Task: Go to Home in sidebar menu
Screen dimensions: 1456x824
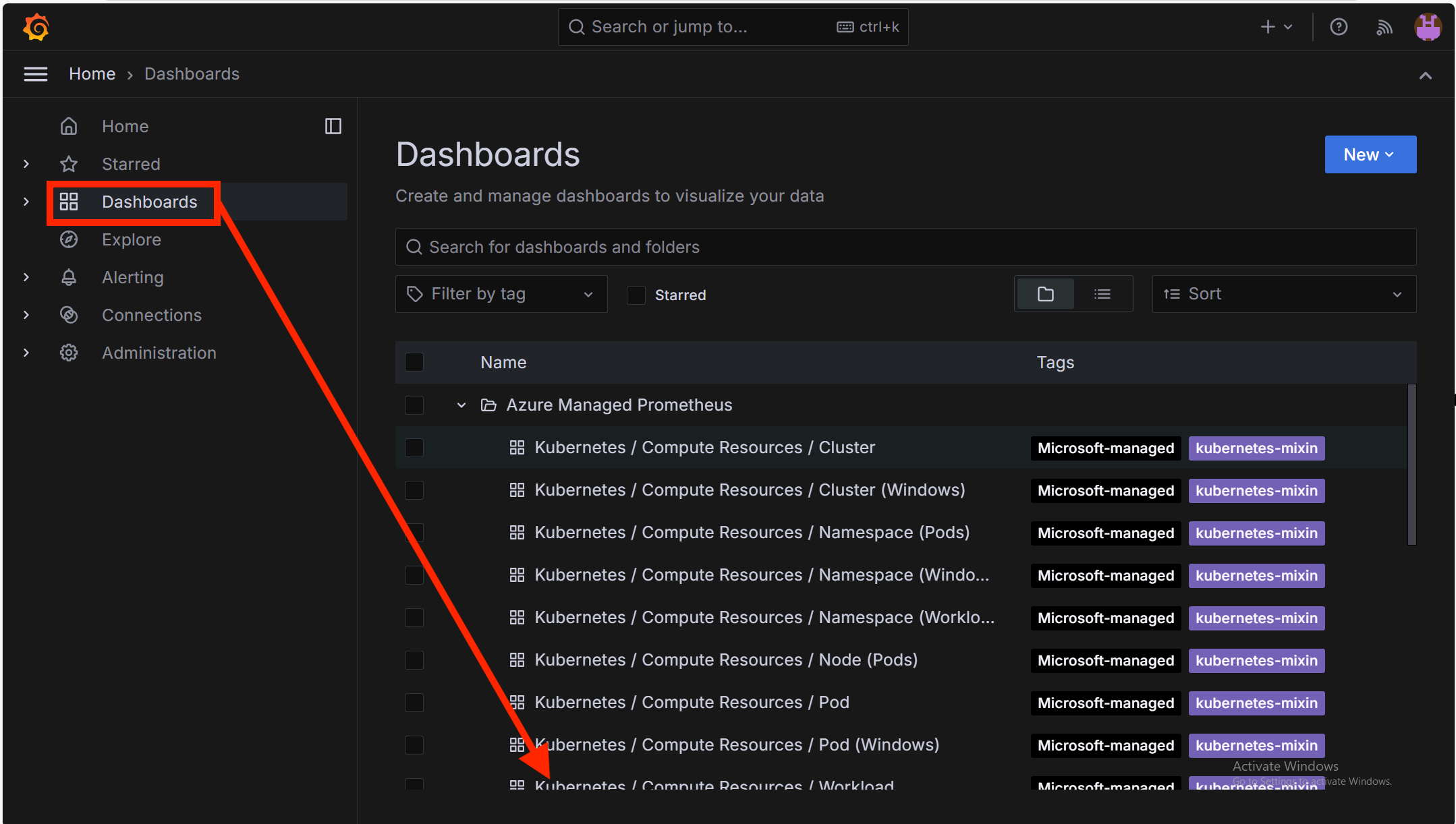Action: [x=125, y=126]
